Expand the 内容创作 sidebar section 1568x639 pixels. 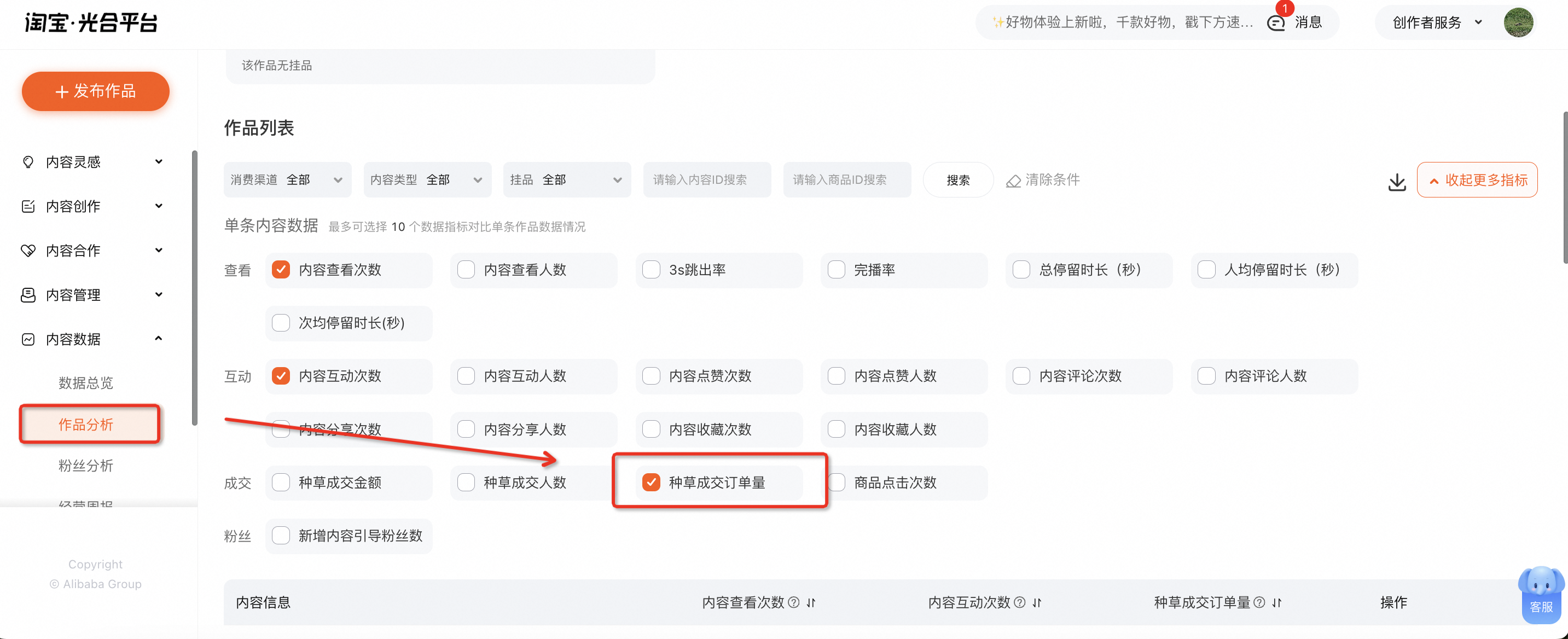[x=159, y=206]
